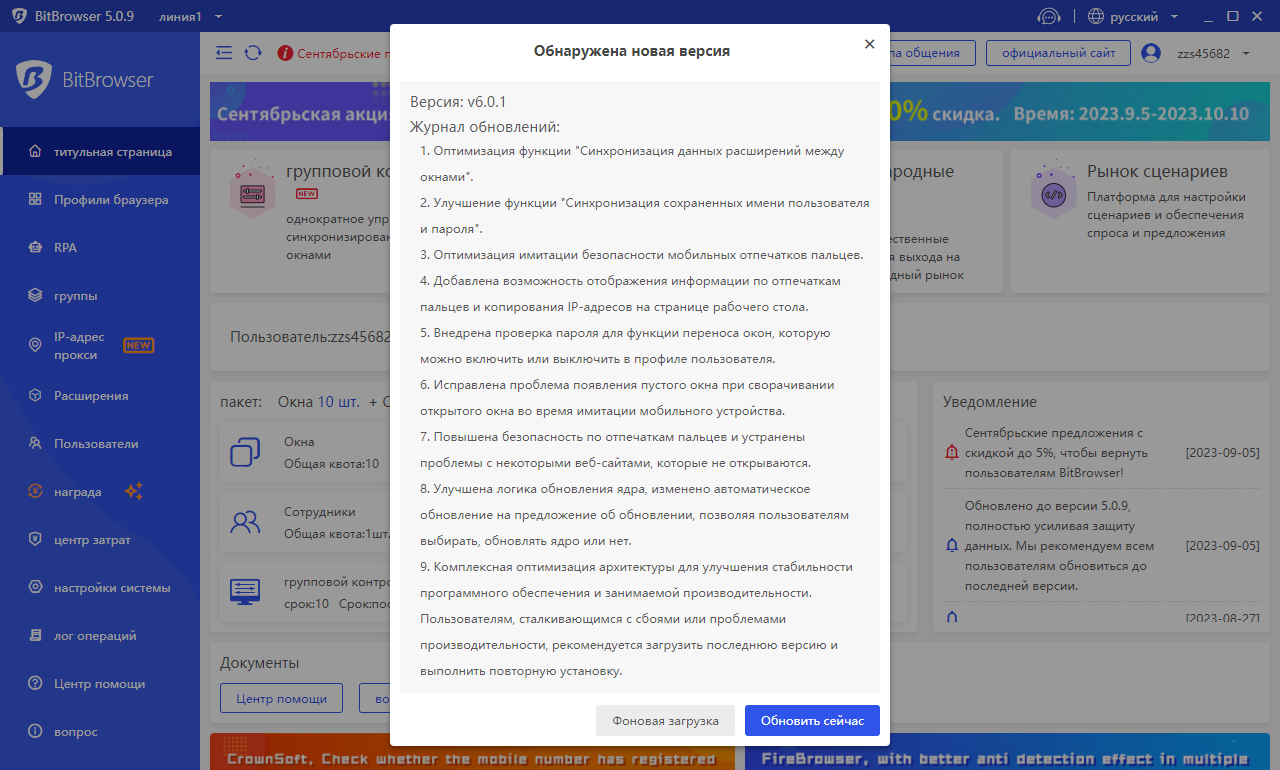
Task: Open настройки системы menu item
Action: pyautogui.click(x=100, y=588)
